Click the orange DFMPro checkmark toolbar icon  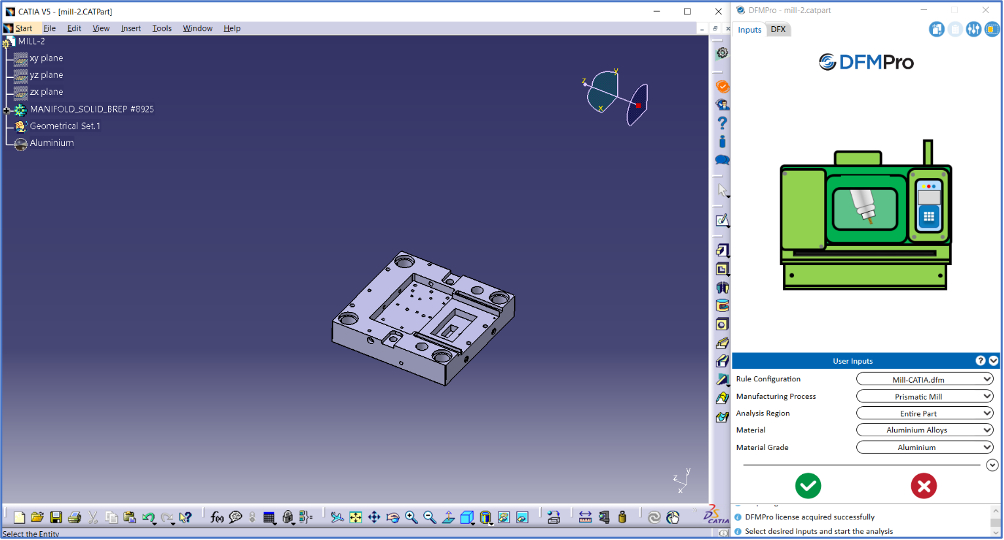pyautogui.click(x=722, y=86)
